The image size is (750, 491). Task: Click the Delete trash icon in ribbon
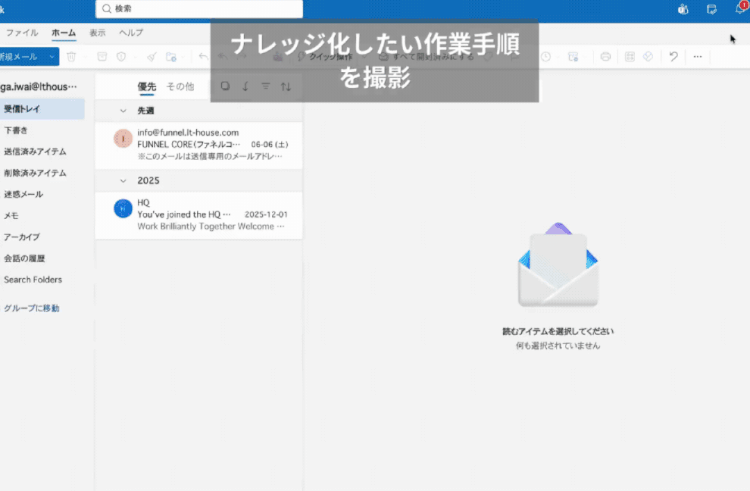tap(71, 57)
